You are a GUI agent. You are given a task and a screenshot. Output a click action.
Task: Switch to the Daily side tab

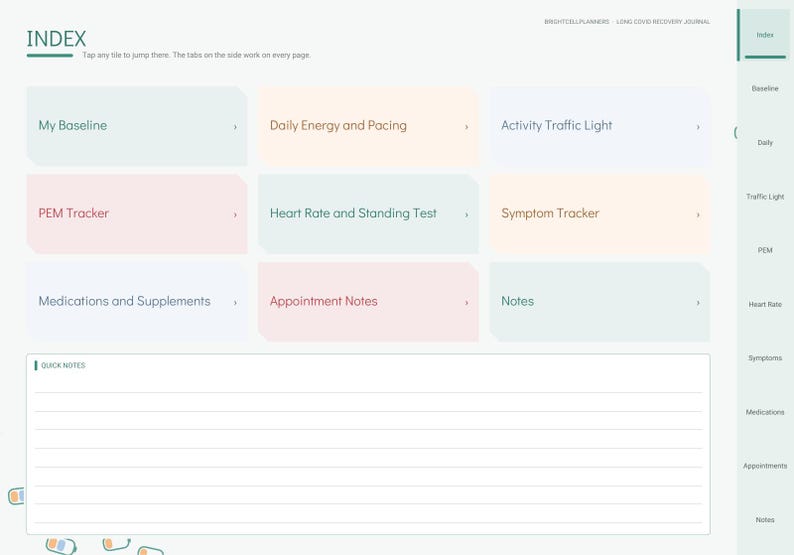point(765,143)
